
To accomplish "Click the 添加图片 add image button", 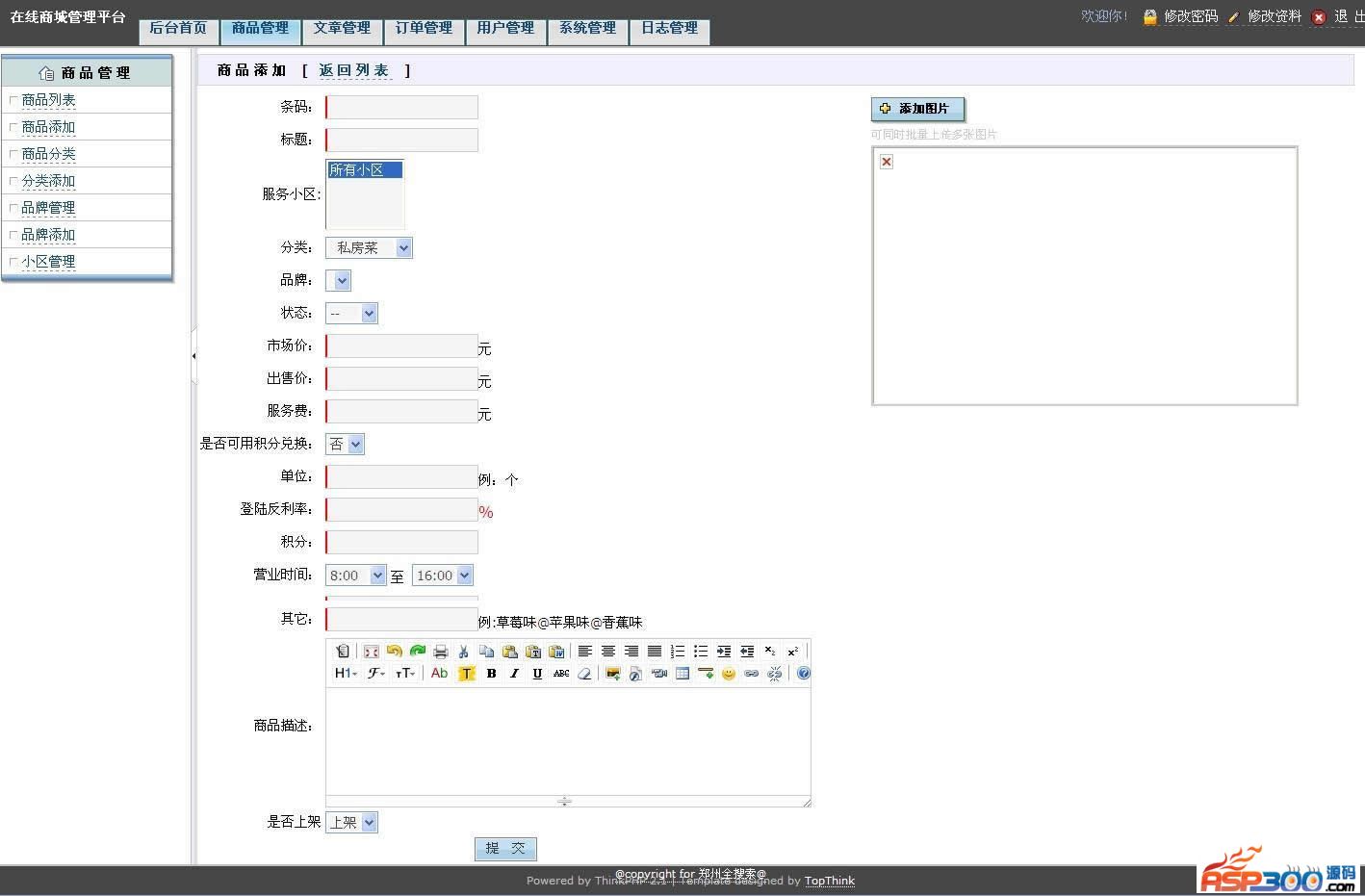I will coord(917,109).
